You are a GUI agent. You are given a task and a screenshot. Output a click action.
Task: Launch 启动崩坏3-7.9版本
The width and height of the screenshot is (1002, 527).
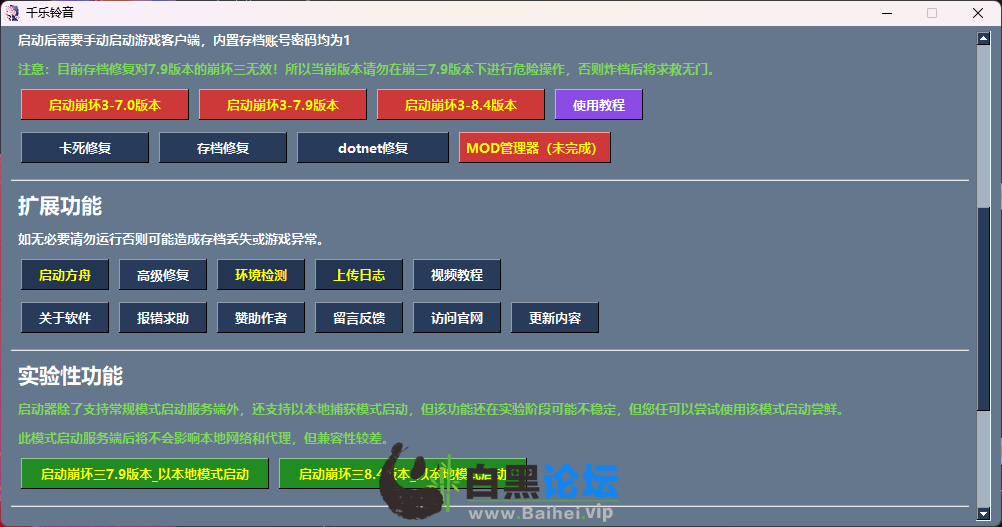(283, 105)
